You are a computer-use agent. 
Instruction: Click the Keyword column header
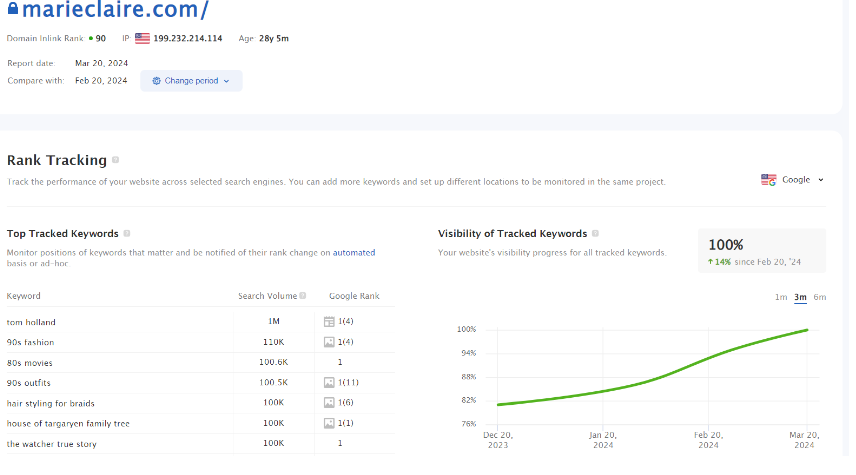coord(23,296)
